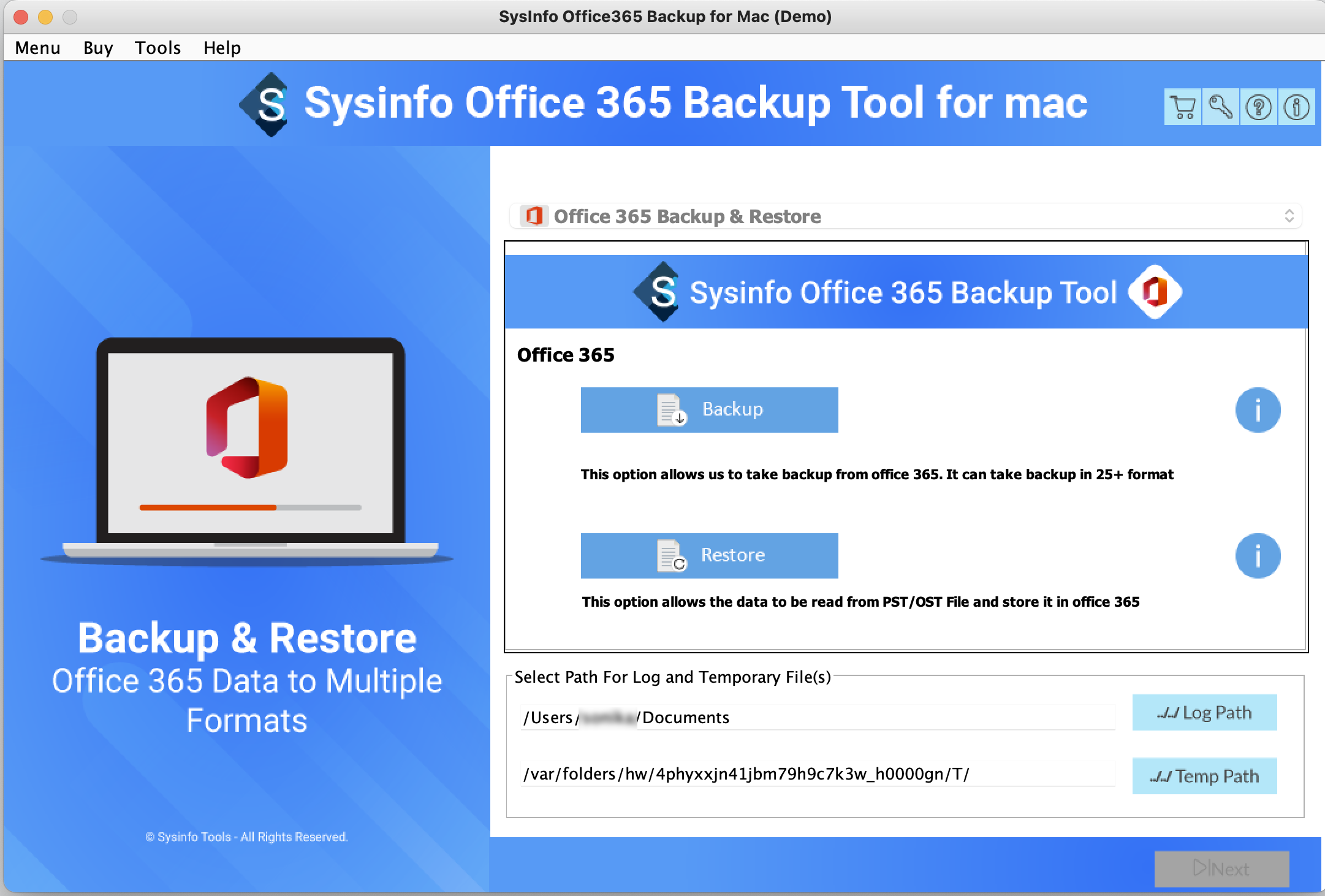Click the dropdown's up-down chevron arrows

pyautogui.click(x=1289, y=216)
